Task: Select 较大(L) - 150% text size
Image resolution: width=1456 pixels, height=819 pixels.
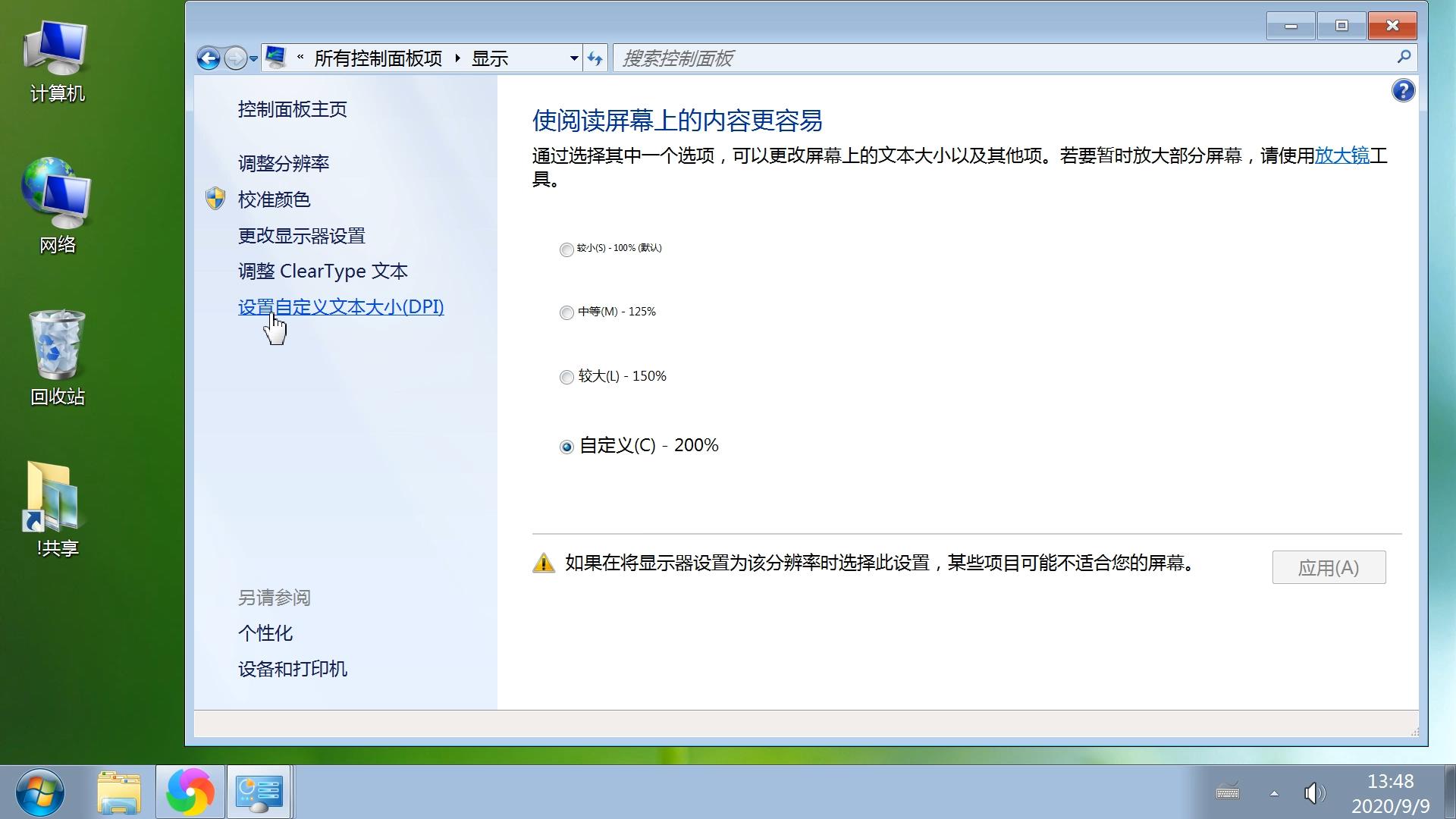Action: (566, 377)
